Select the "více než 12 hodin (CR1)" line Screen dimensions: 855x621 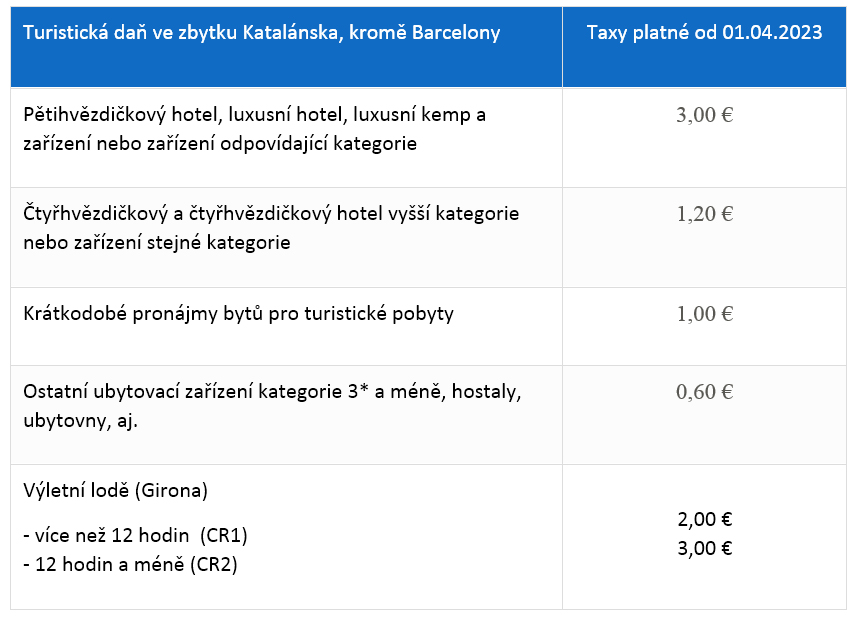[x=135, y=536]
